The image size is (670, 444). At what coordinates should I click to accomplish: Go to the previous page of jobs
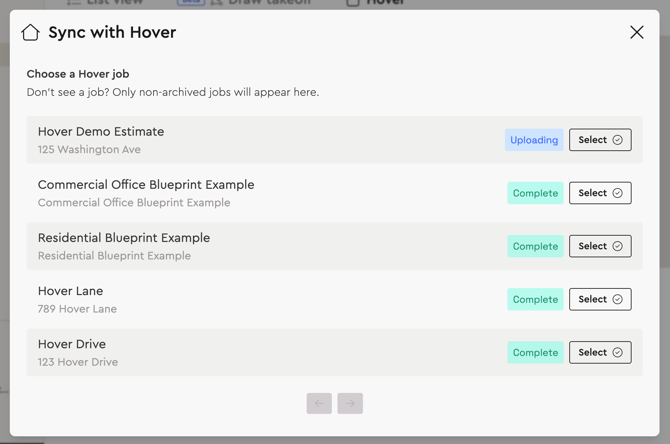coord(319,403)
